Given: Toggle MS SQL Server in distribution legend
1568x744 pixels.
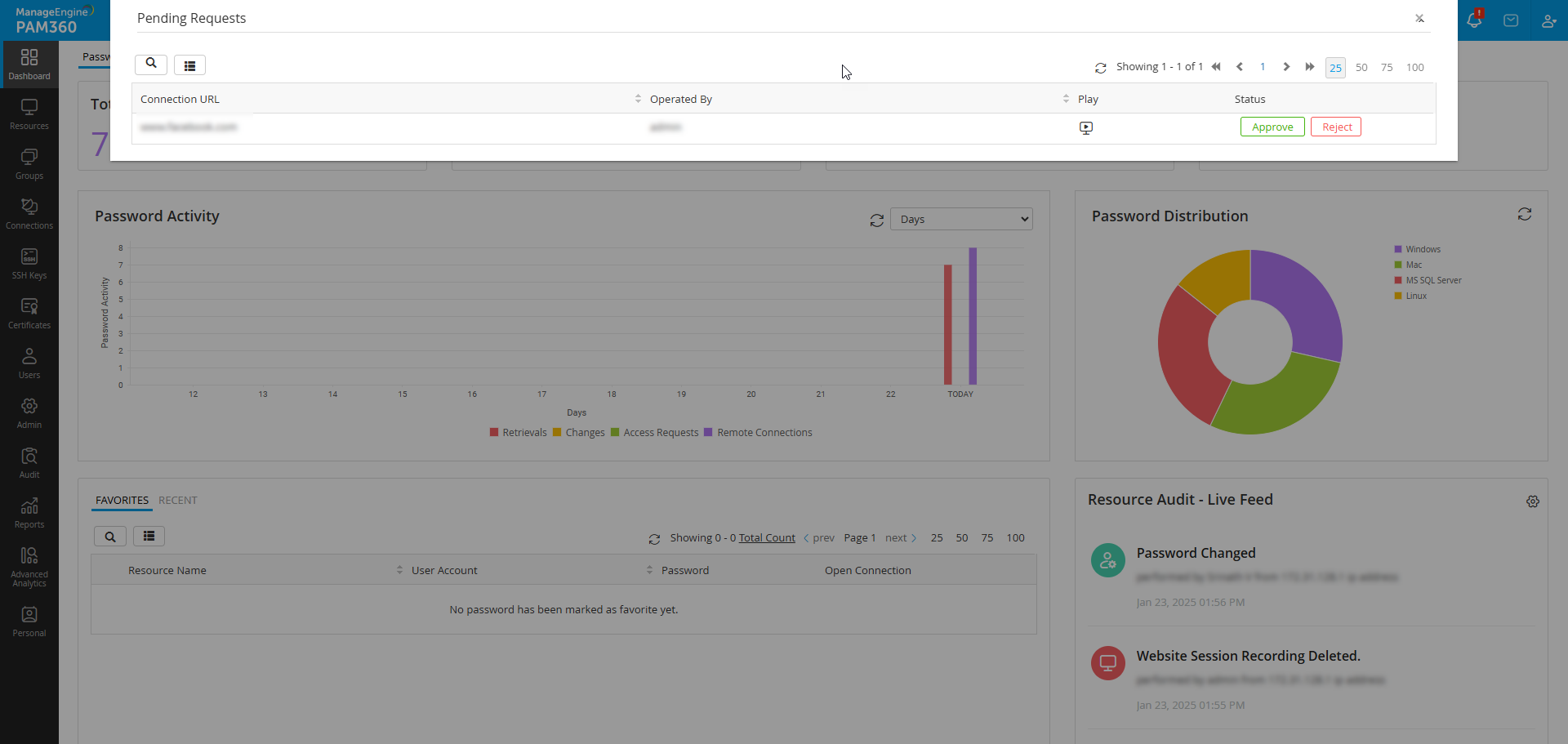Looking at the screenshot, I should click(1428, 280).
